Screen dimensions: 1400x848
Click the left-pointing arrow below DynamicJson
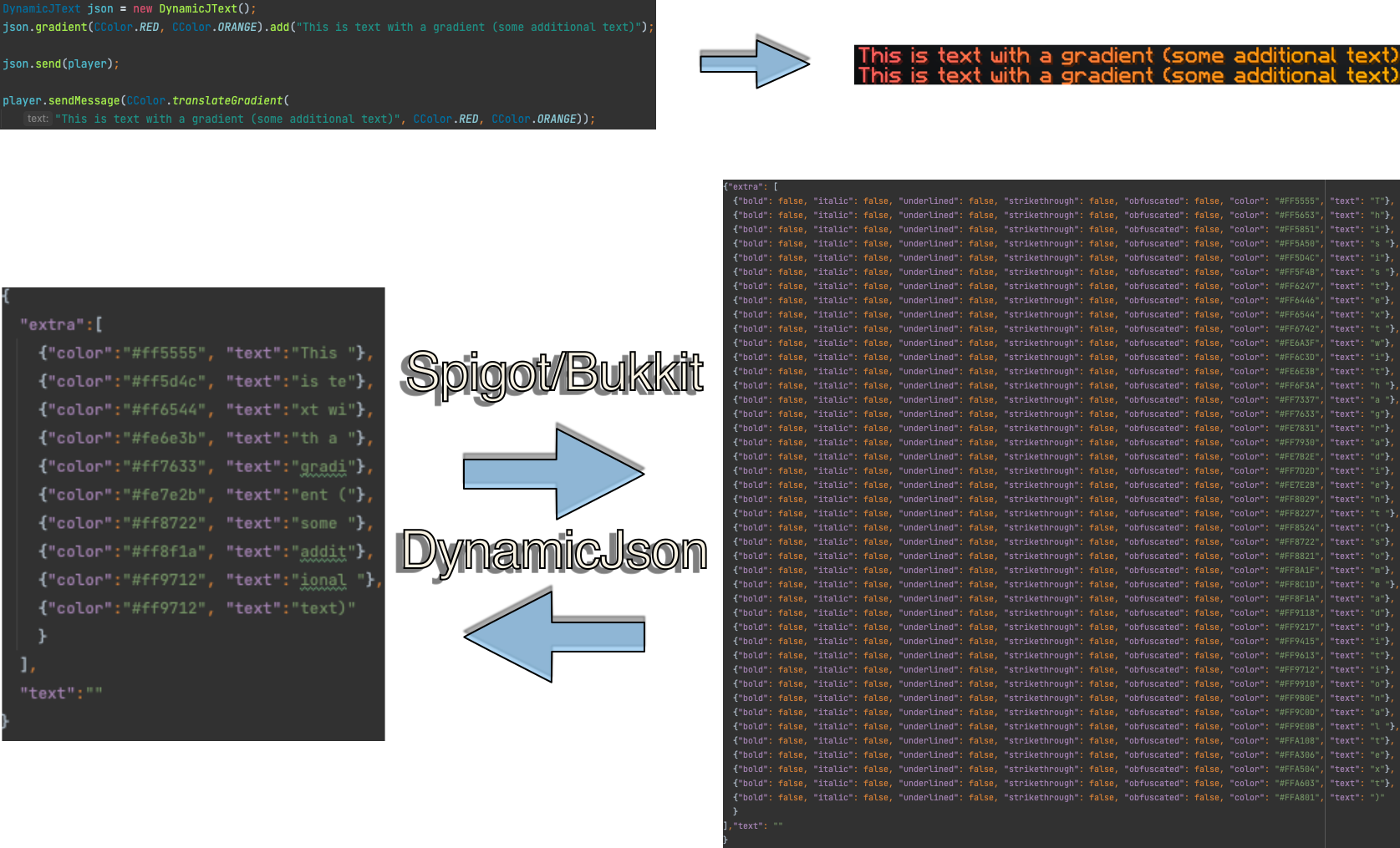click(554, 637)
